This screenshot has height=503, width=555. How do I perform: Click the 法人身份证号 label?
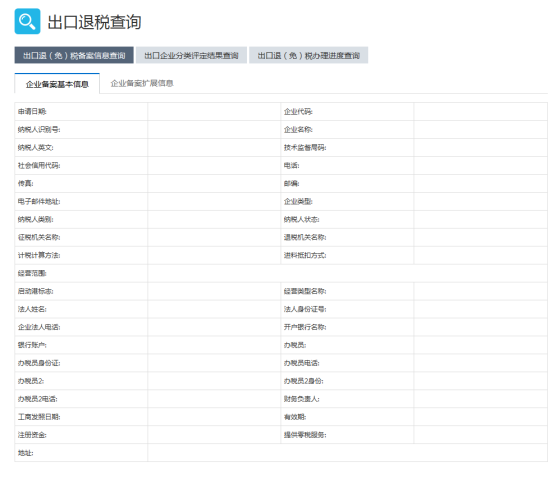click(x=305, y=309)
